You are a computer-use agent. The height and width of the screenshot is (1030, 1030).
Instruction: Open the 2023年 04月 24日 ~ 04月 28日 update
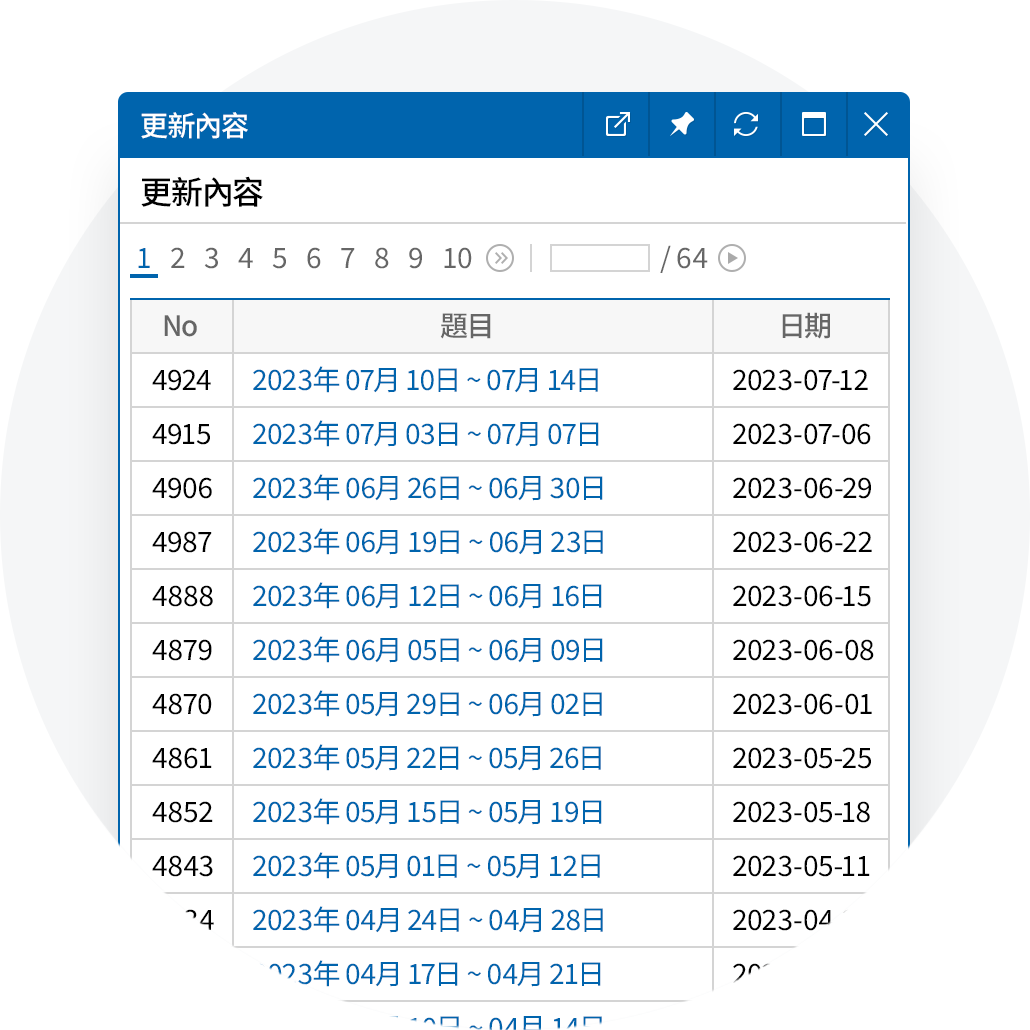pyautogui.click(x=427, y=920)
